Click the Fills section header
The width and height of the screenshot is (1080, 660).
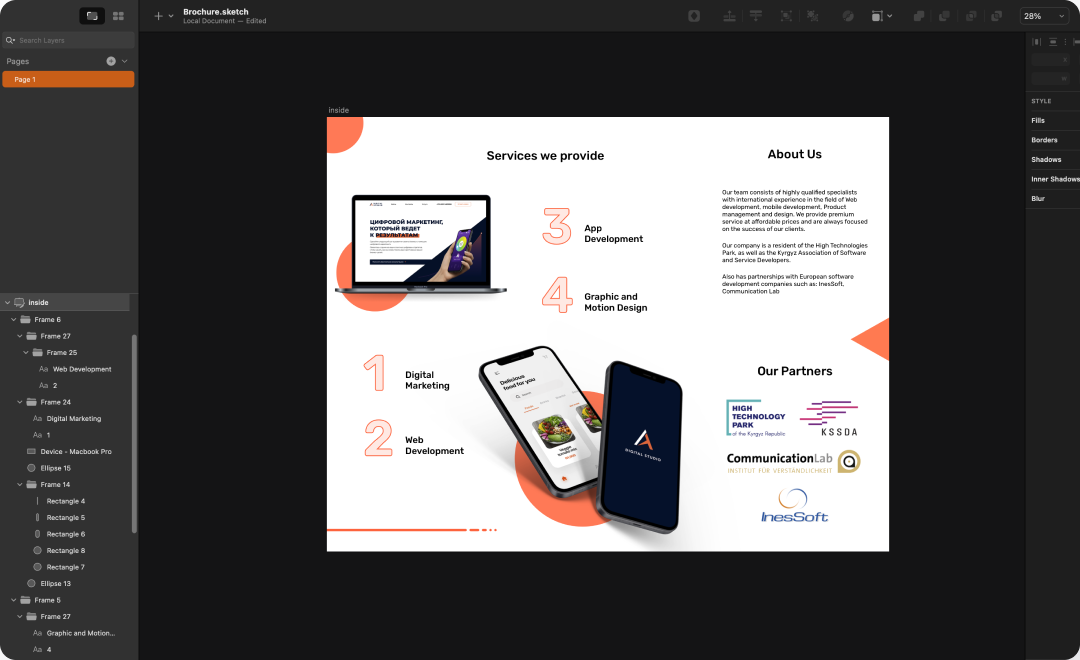pyautogui.click(x=1038, y=121)
